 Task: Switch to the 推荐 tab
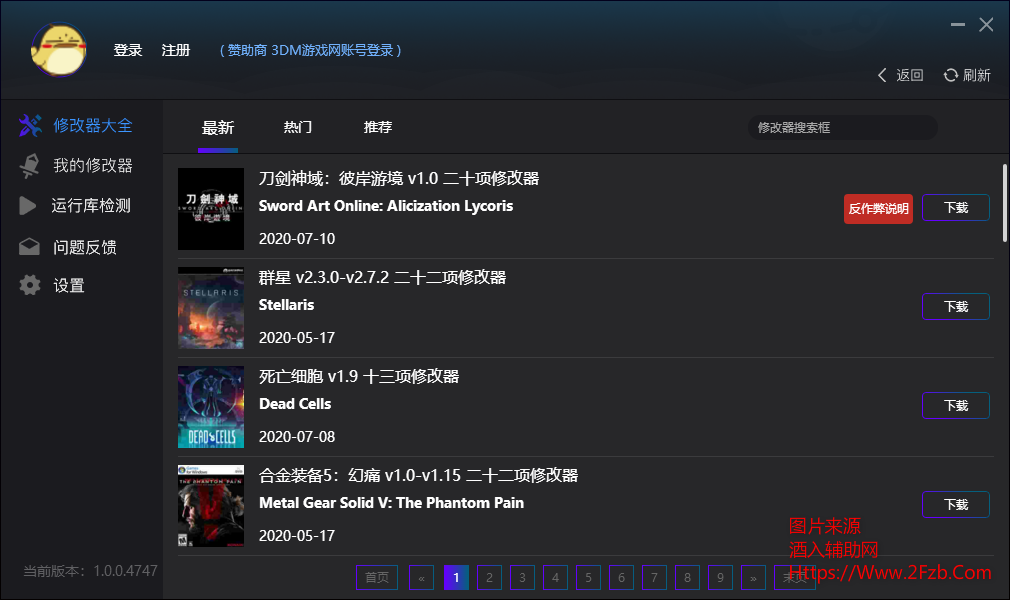pos(376,128)
